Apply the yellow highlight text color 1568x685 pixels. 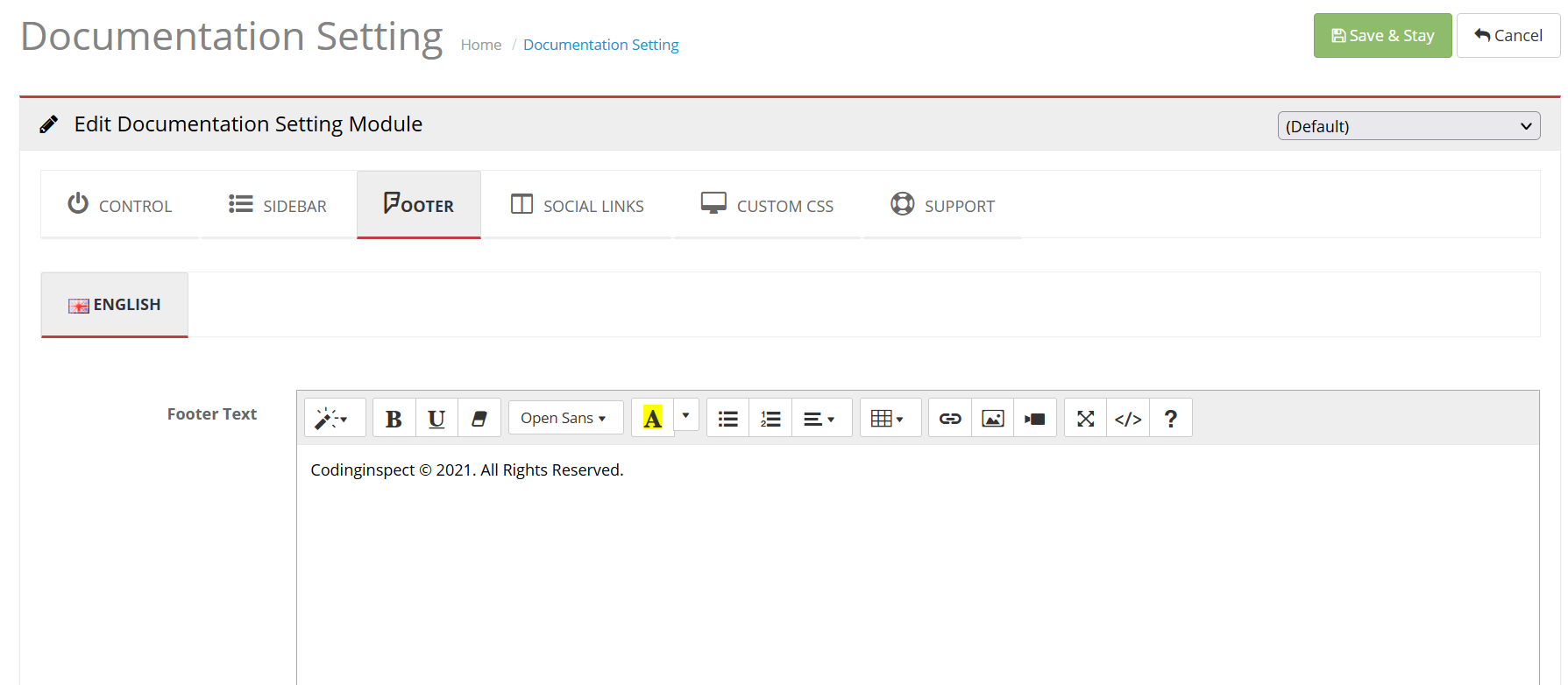652,419
